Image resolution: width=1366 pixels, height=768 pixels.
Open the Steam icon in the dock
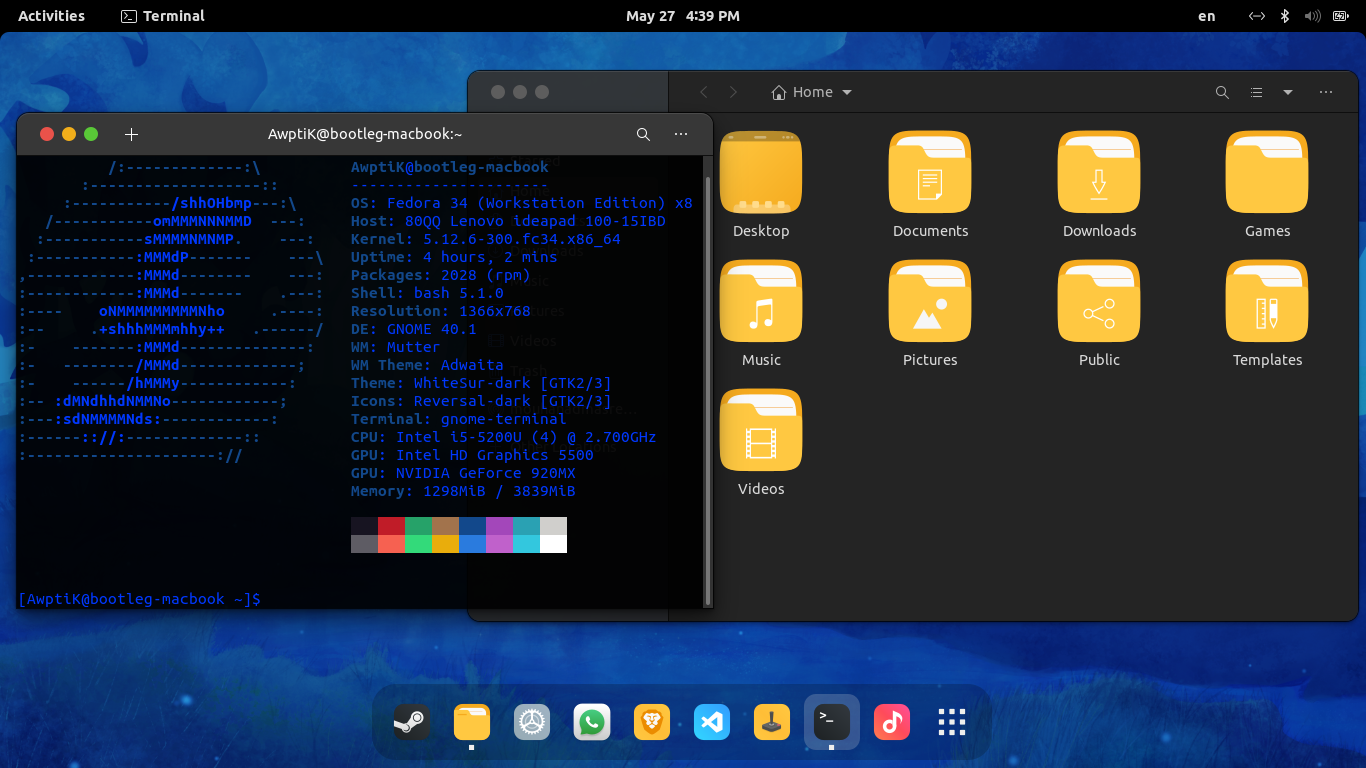[412, 722]
